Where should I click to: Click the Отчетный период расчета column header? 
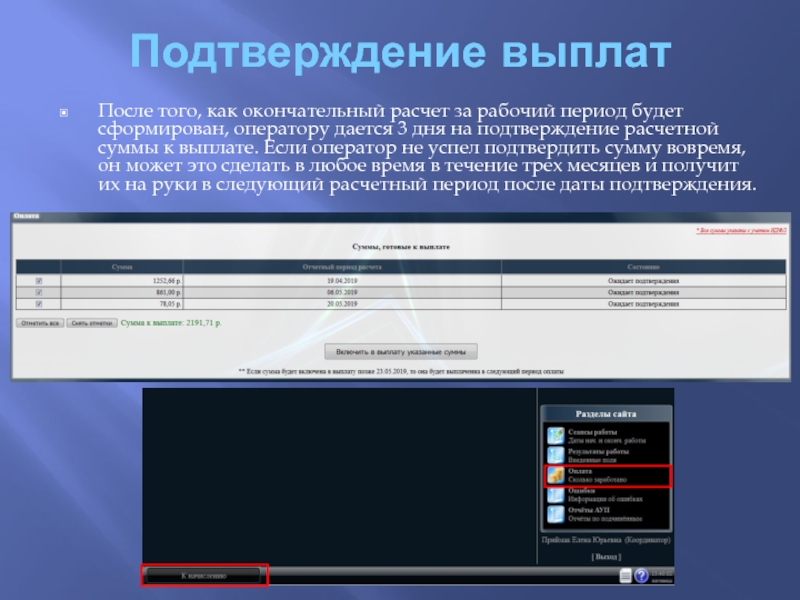pos(342,267)
